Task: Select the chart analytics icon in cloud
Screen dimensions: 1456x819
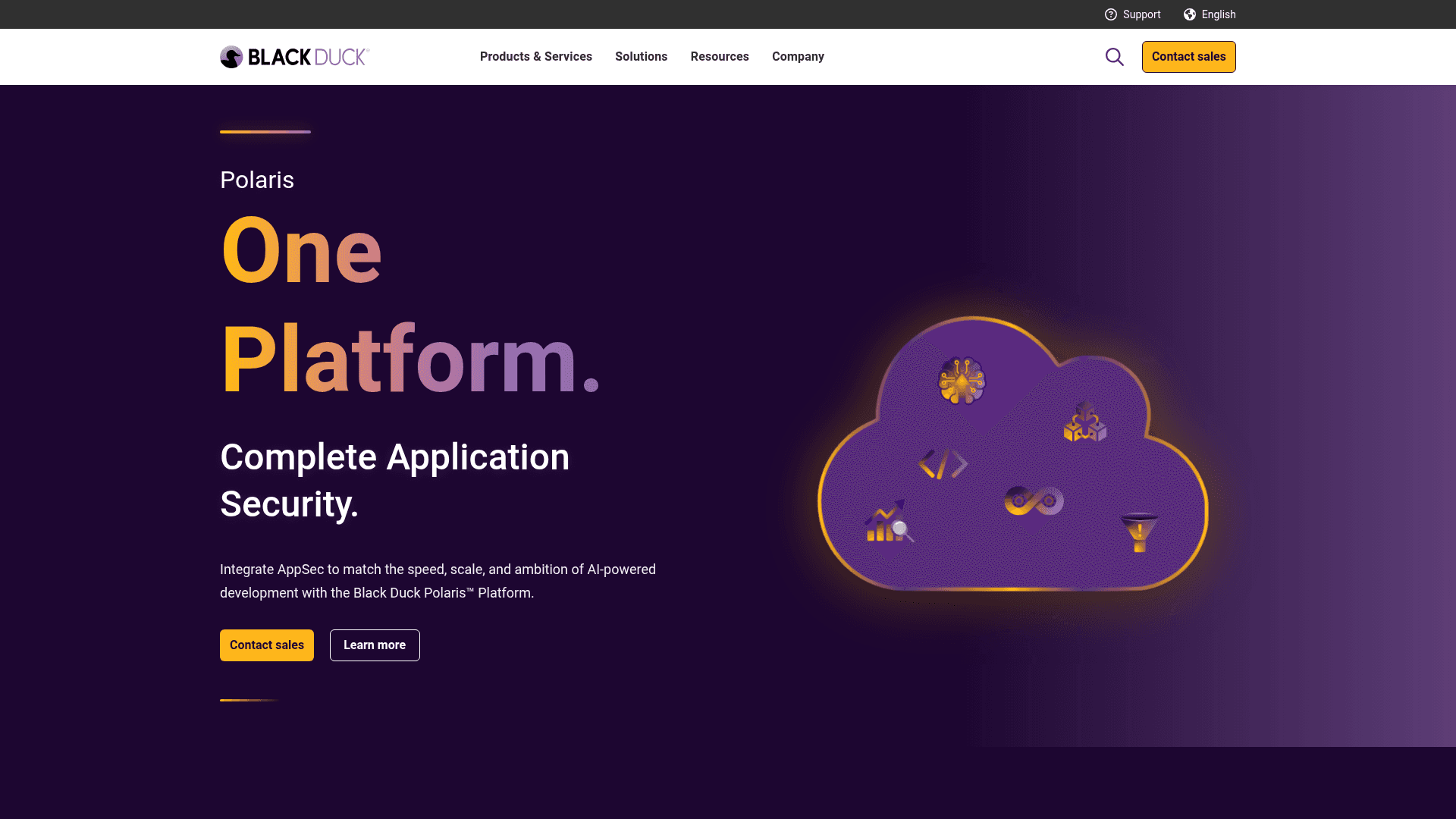Action: point(889,521)
